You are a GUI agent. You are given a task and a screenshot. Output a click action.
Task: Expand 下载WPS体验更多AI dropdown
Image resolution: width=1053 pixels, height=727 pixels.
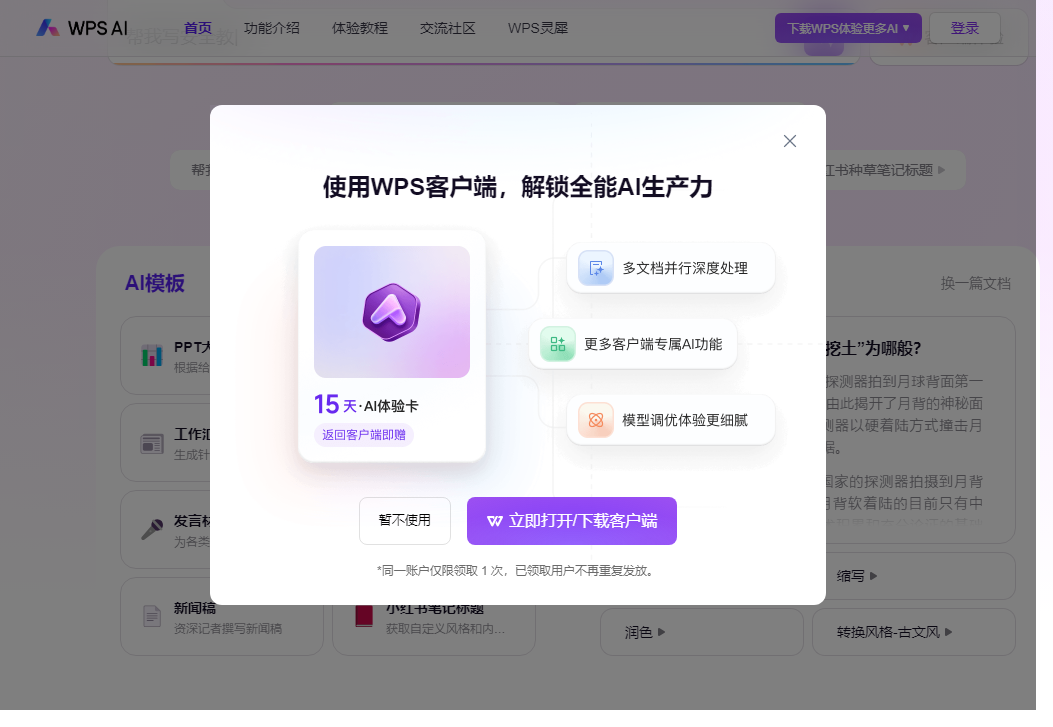point(848,28)
